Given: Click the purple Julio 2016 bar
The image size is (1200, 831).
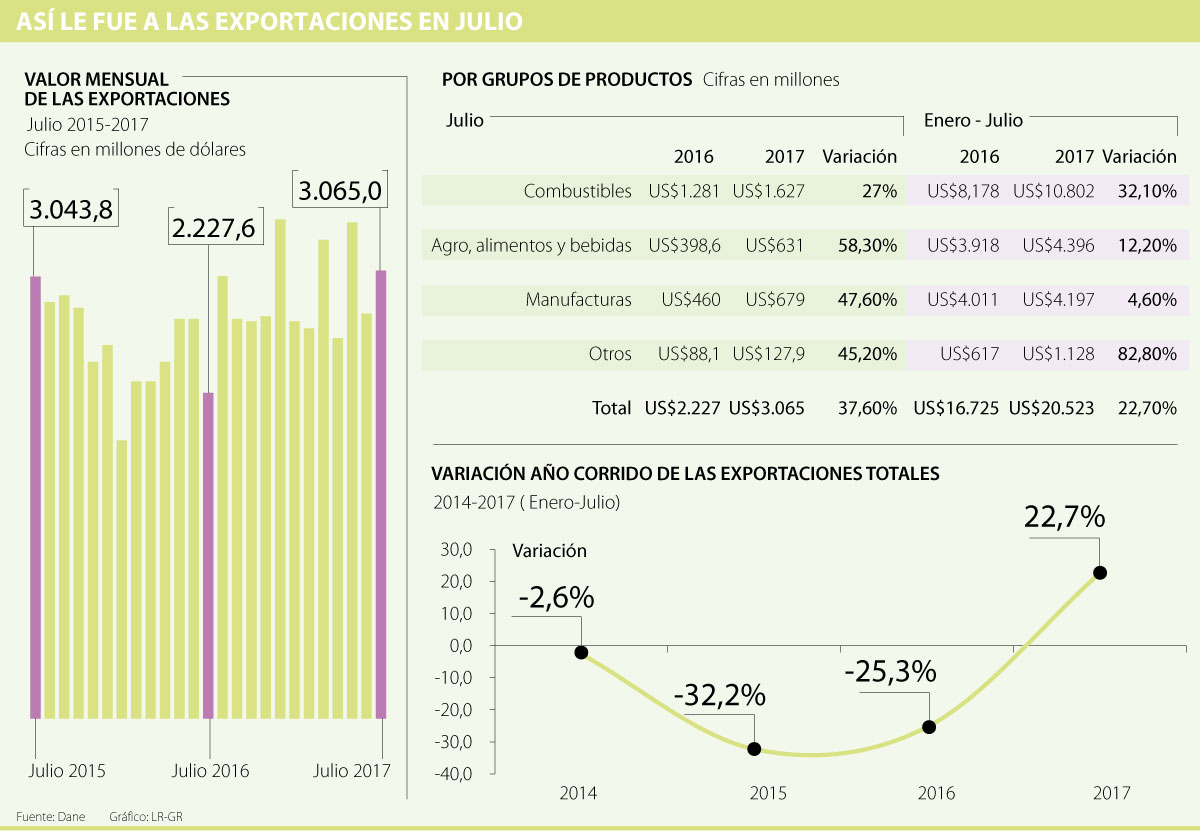Looking at the screenshot, I should click(x=208, y=555).
